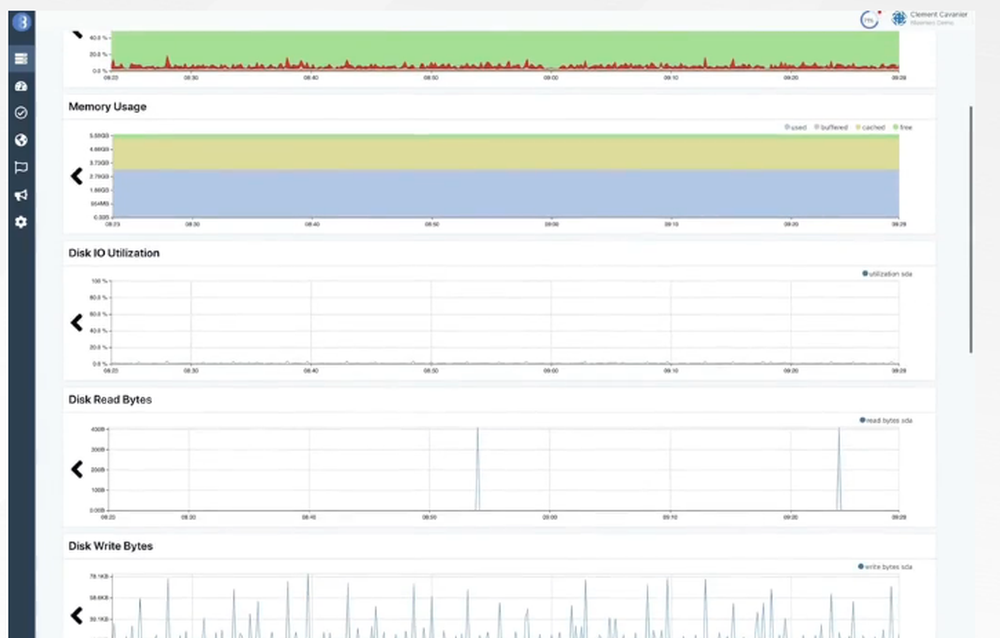Click the blue used area in Memory chart
1000x638 pixels.
506,193
